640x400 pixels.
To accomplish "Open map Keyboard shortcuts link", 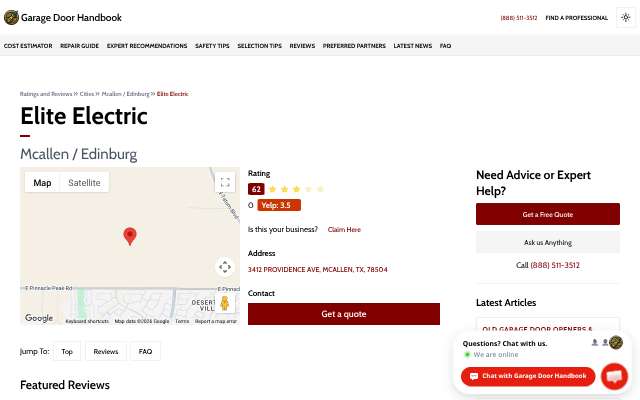I will [x=87, y=321].
